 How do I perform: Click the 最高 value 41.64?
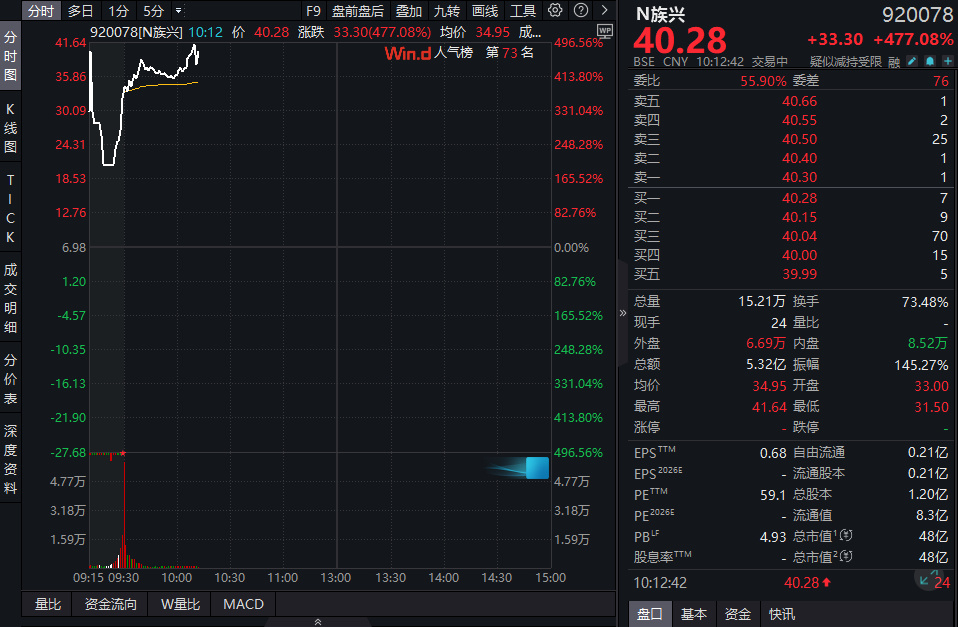click(769, 406)
